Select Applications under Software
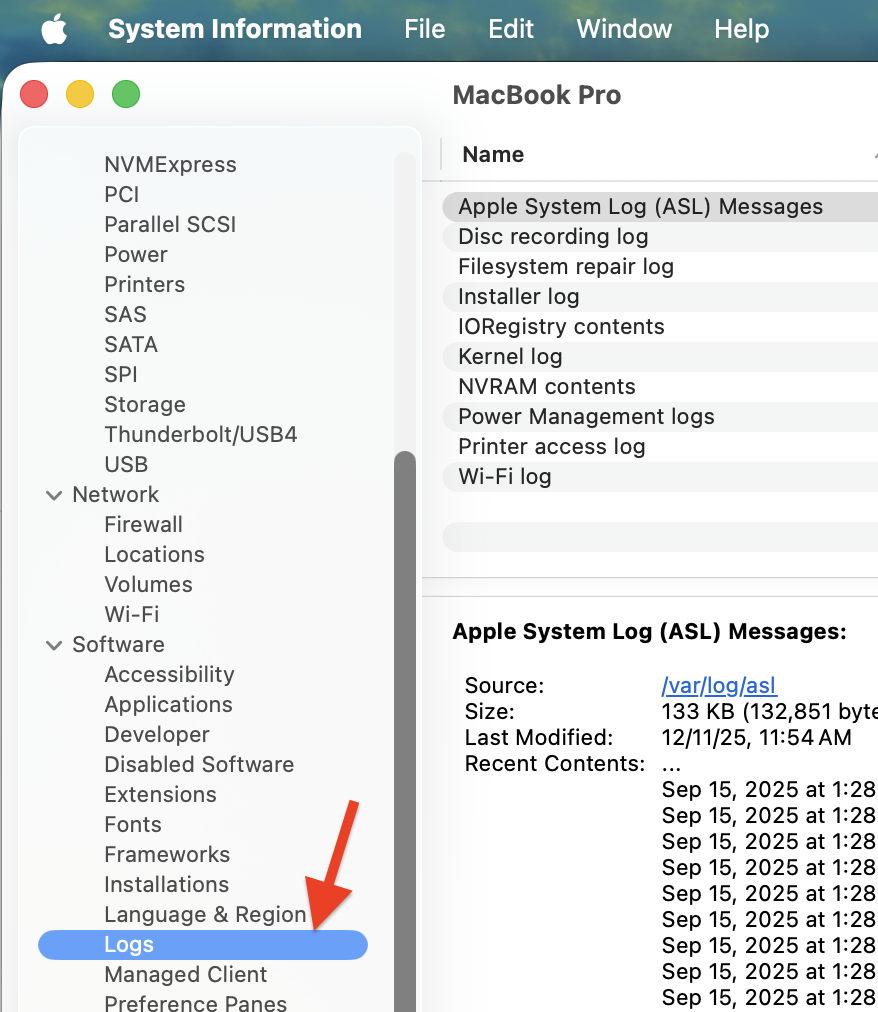The width and height of the screenshot is (878, 1012). [x=168, y=705]
